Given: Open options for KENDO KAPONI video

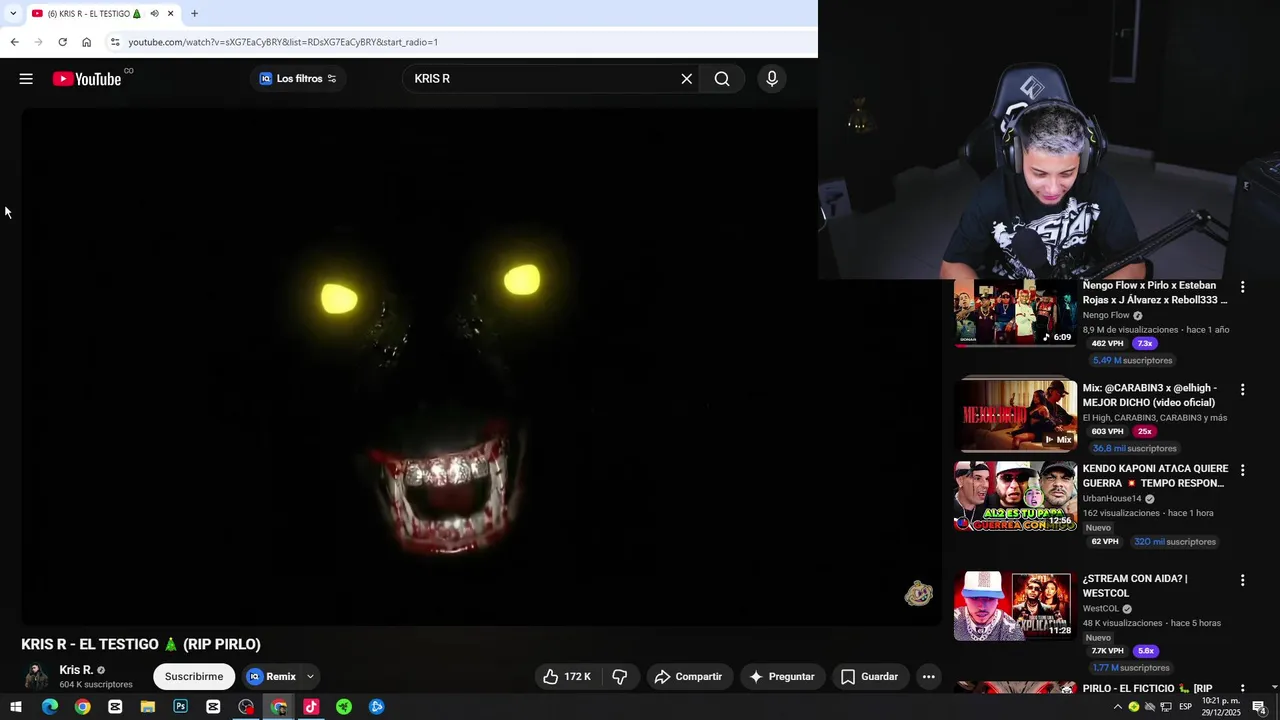Looking at the screenshot, I should click(1242, 470).
